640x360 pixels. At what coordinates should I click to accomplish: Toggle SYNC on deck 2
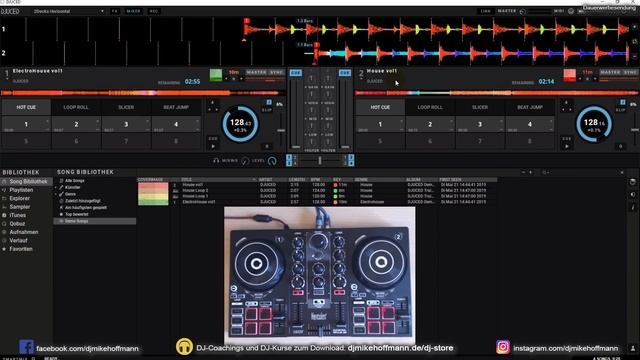tap(630, 72)
